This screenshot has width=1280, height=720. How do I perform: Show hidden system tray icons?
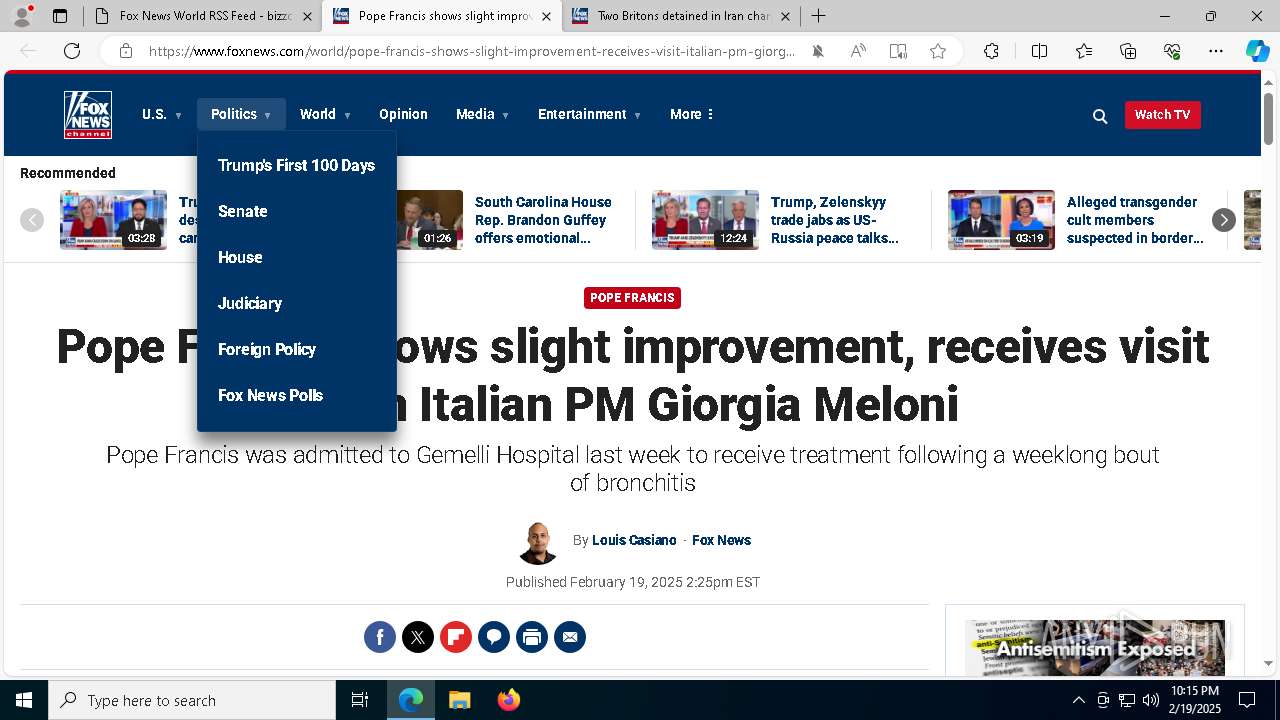click(1078, 700)
